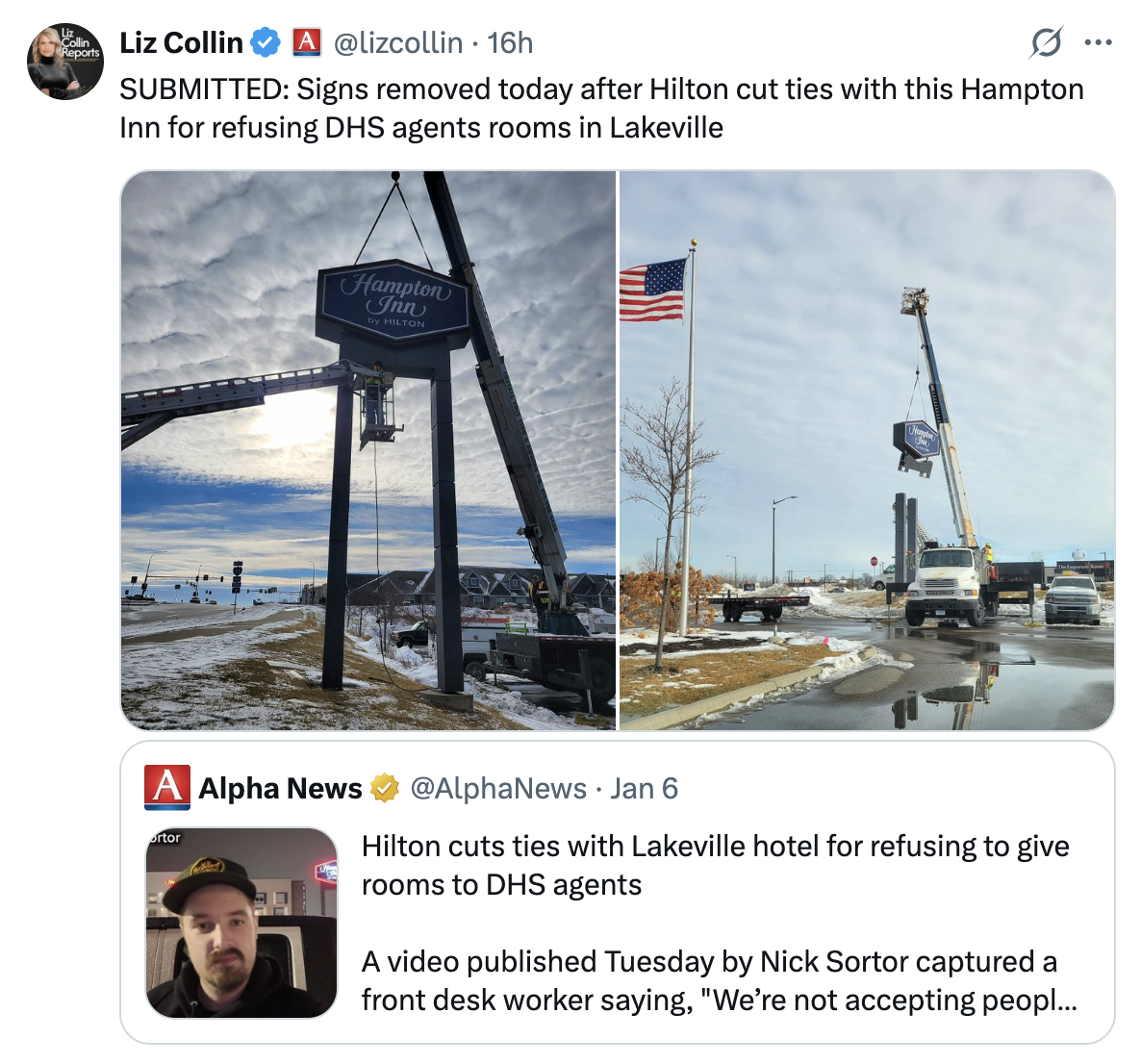Image resolution: width=1141 pixels, height=1064 pixels.
Task: Click the Grok explain-post icon
Action: point(1046,42)
